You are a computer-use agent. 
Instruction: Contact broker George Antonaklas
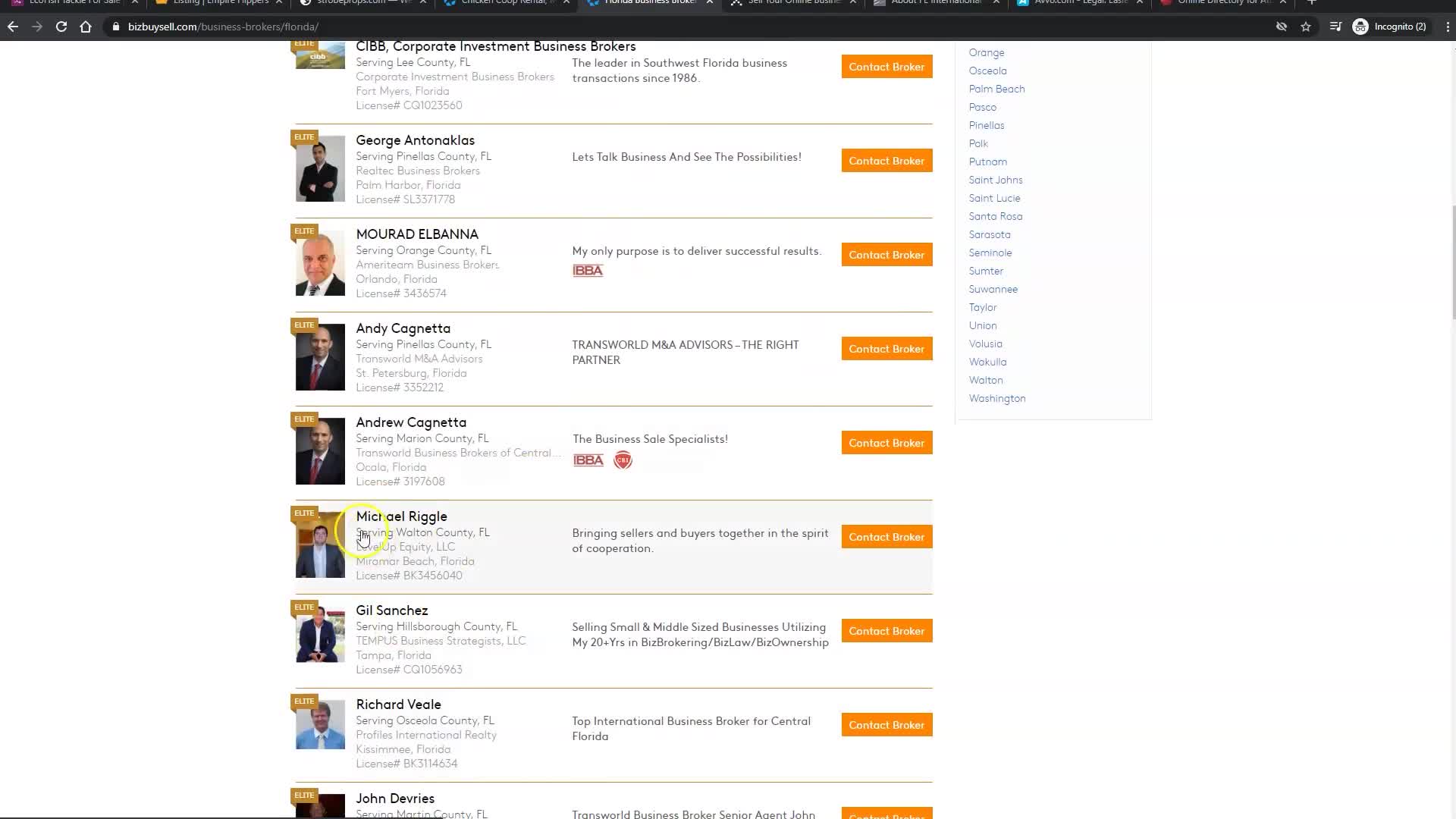click(x=886, y=161)
